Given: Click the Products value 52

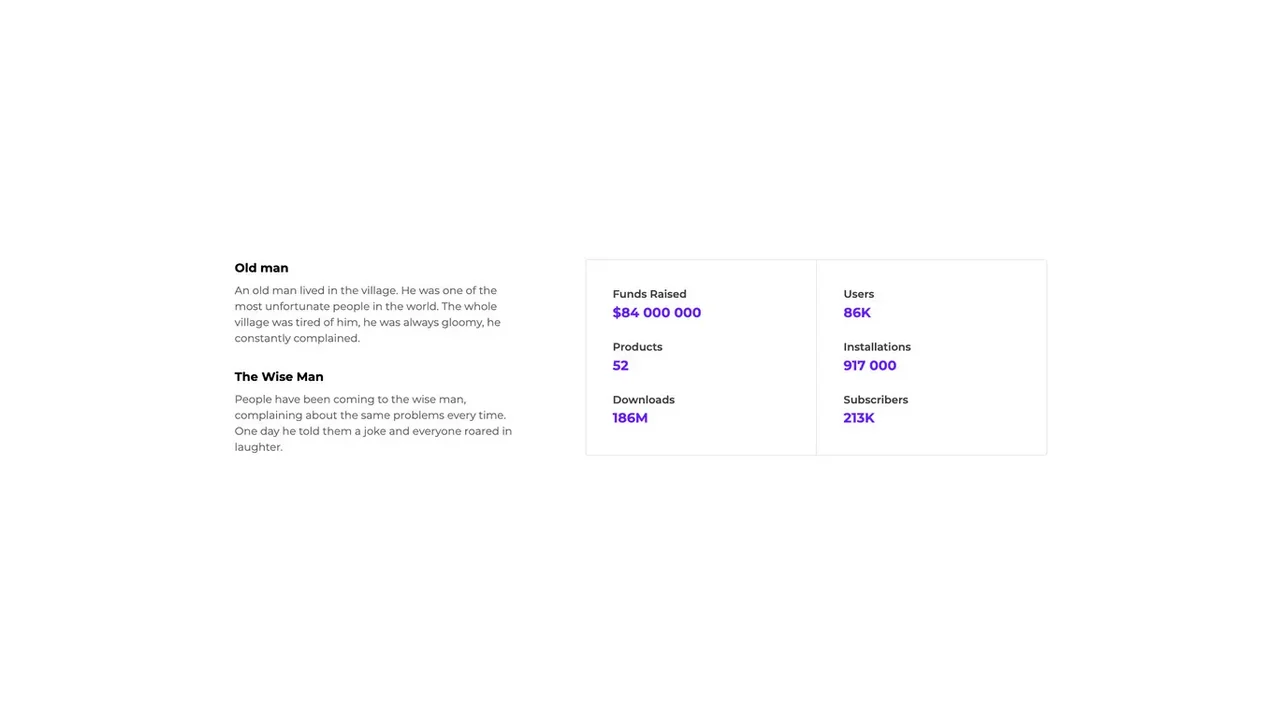Looking at the screenshot, I should 620,366.
